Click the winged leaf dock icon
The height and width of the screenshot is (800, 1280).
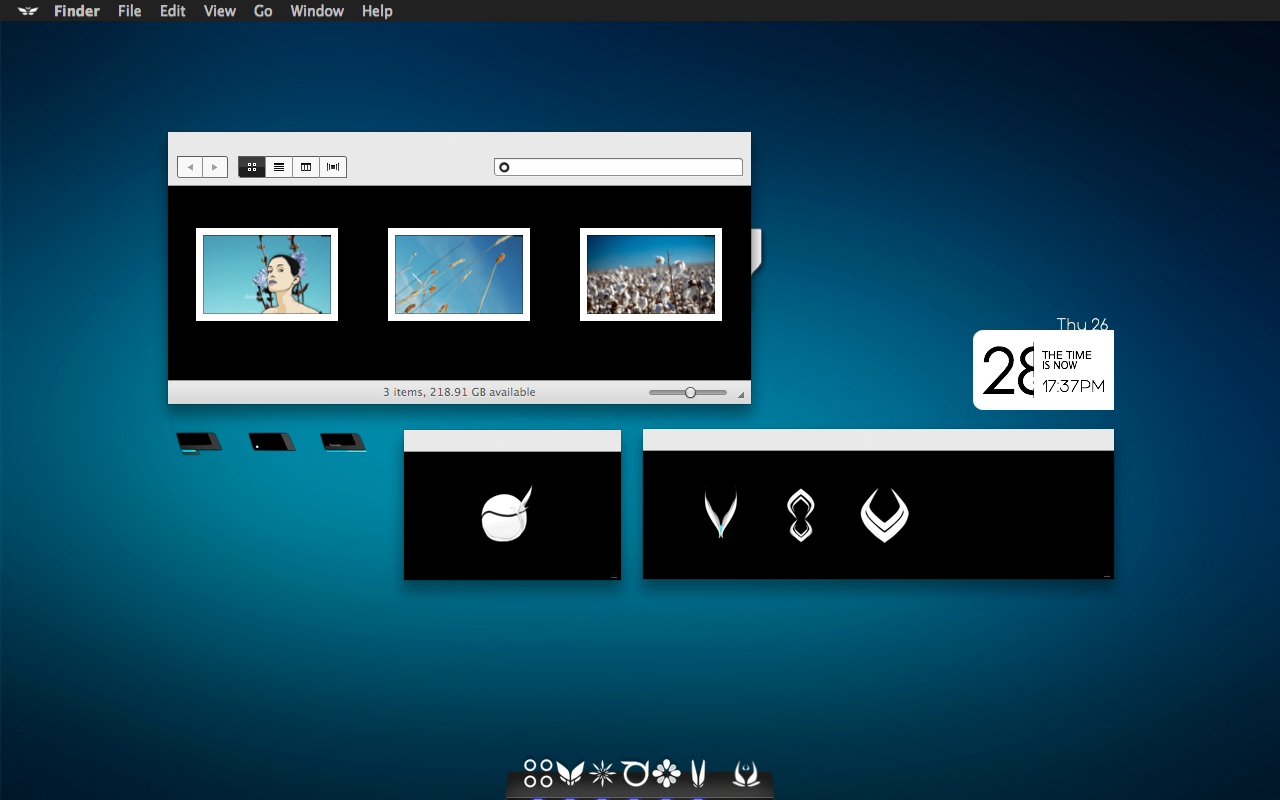click(570, 773)
